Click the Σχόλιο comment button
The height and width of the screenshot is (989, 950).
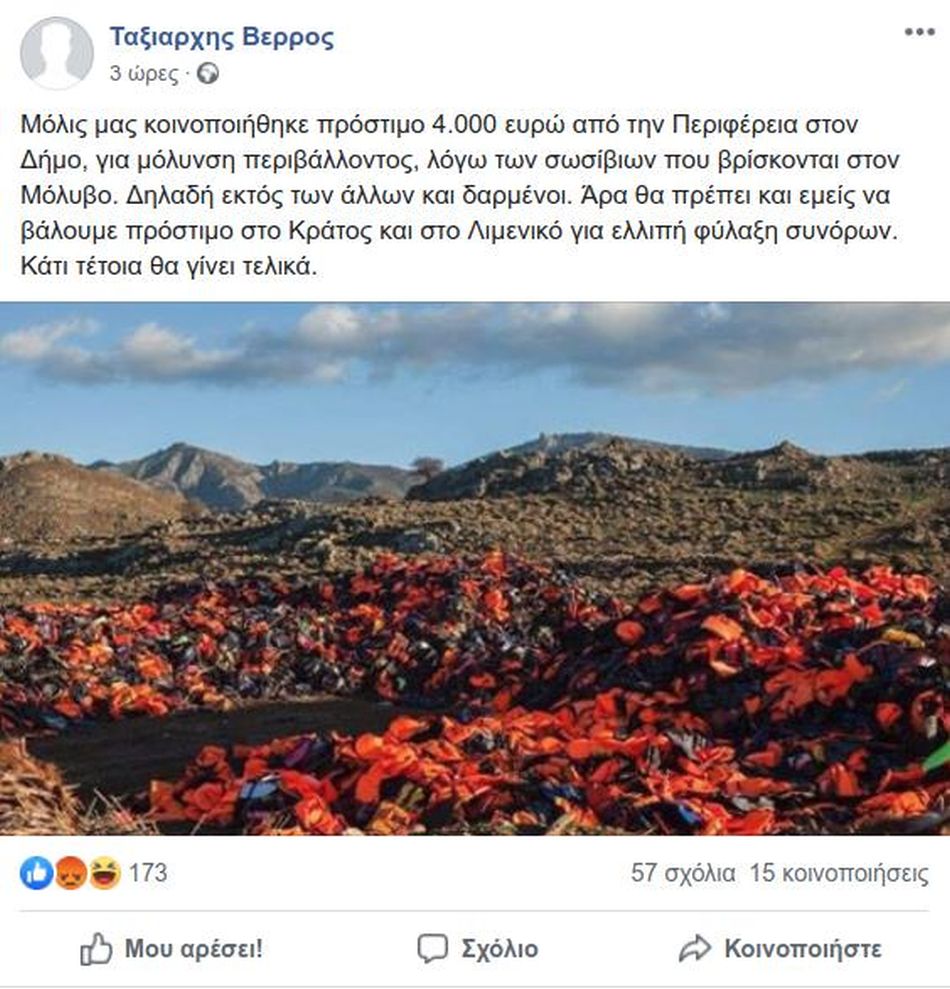[x=478, y=949]
